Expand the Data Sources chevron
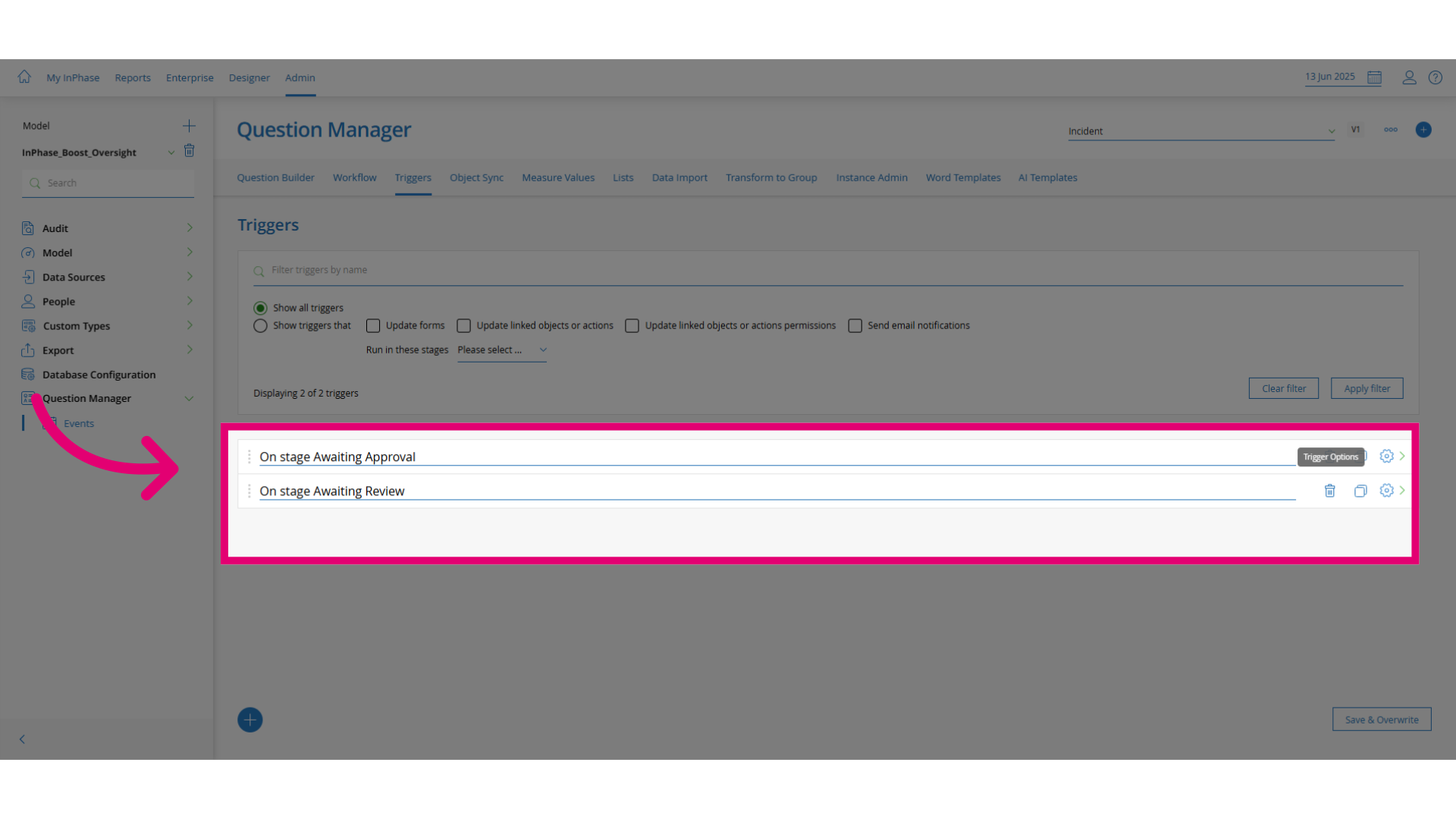 (190, 276)
